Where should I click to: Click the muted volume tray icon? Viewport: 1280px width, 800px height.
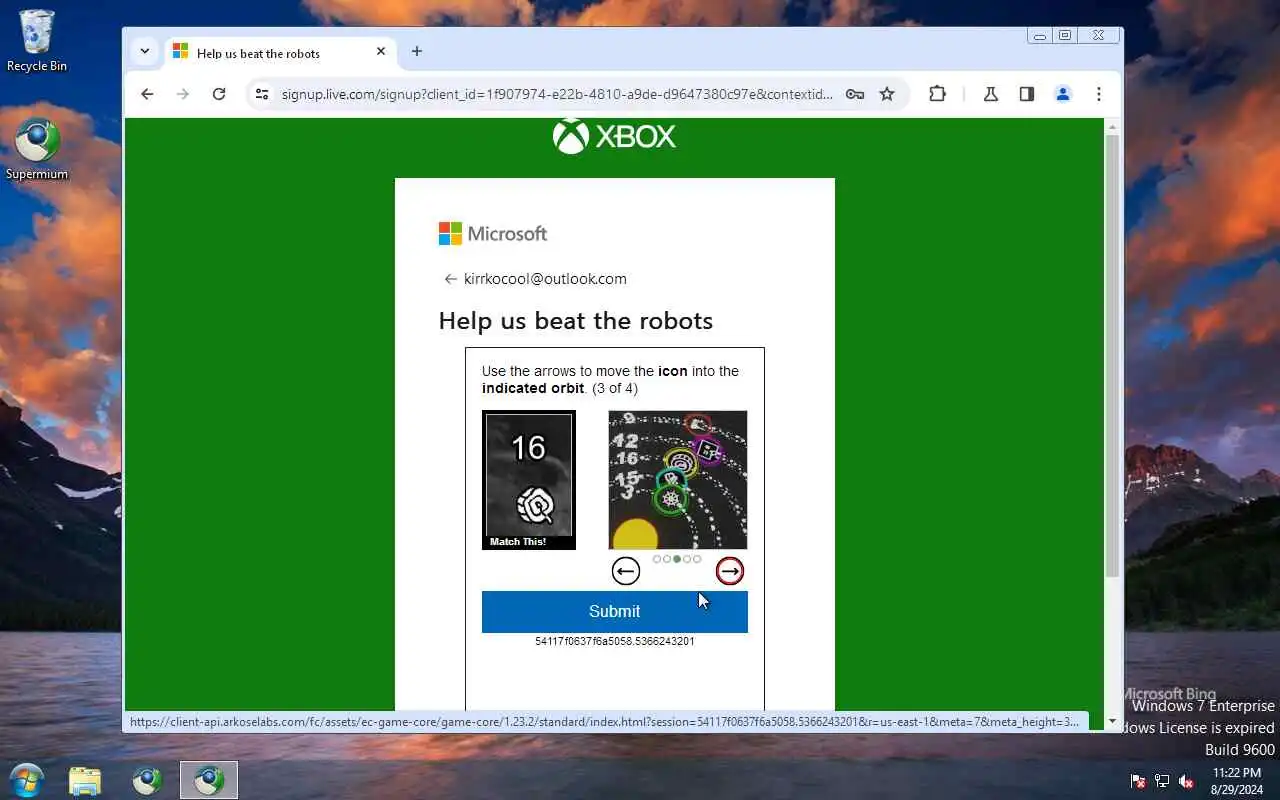[1186, 781]
